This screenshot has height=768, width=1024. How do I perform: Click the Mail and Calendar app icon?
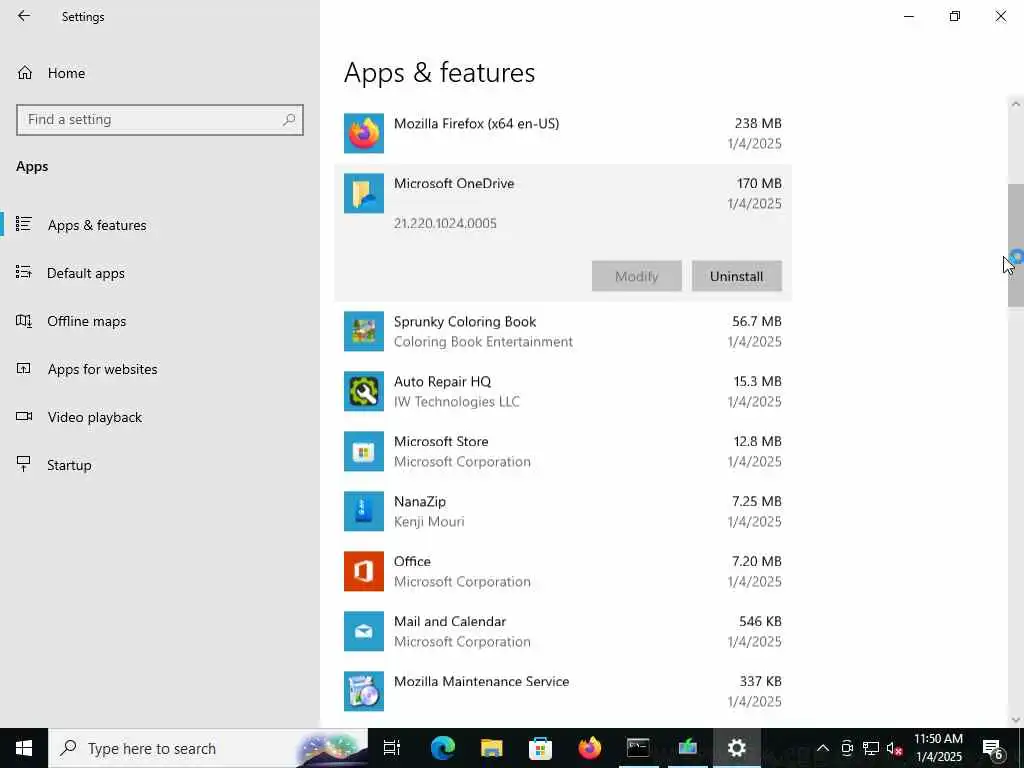[x=364, y=632]
